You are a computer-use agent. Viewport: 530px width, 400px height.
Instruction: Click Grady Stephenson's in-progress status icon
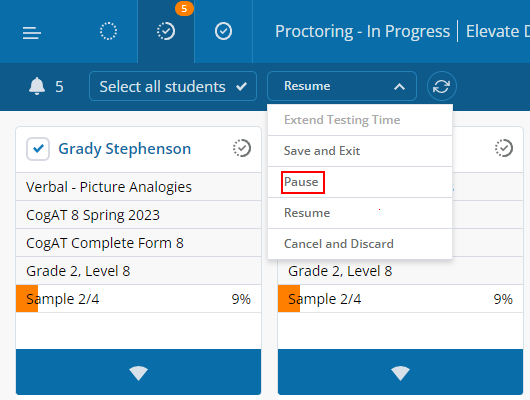click(242, 148)
